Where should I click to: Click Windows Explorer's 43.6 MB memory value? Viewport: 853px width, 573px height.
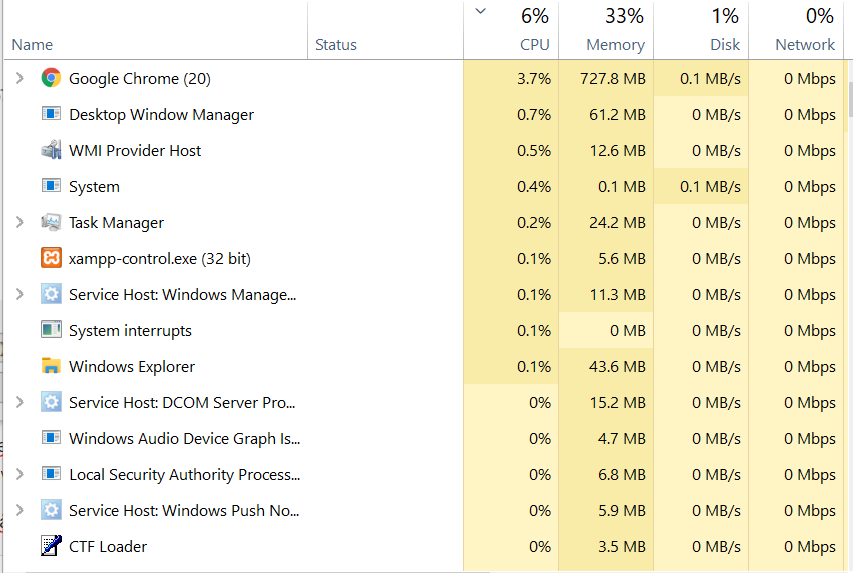click(617, 366)
